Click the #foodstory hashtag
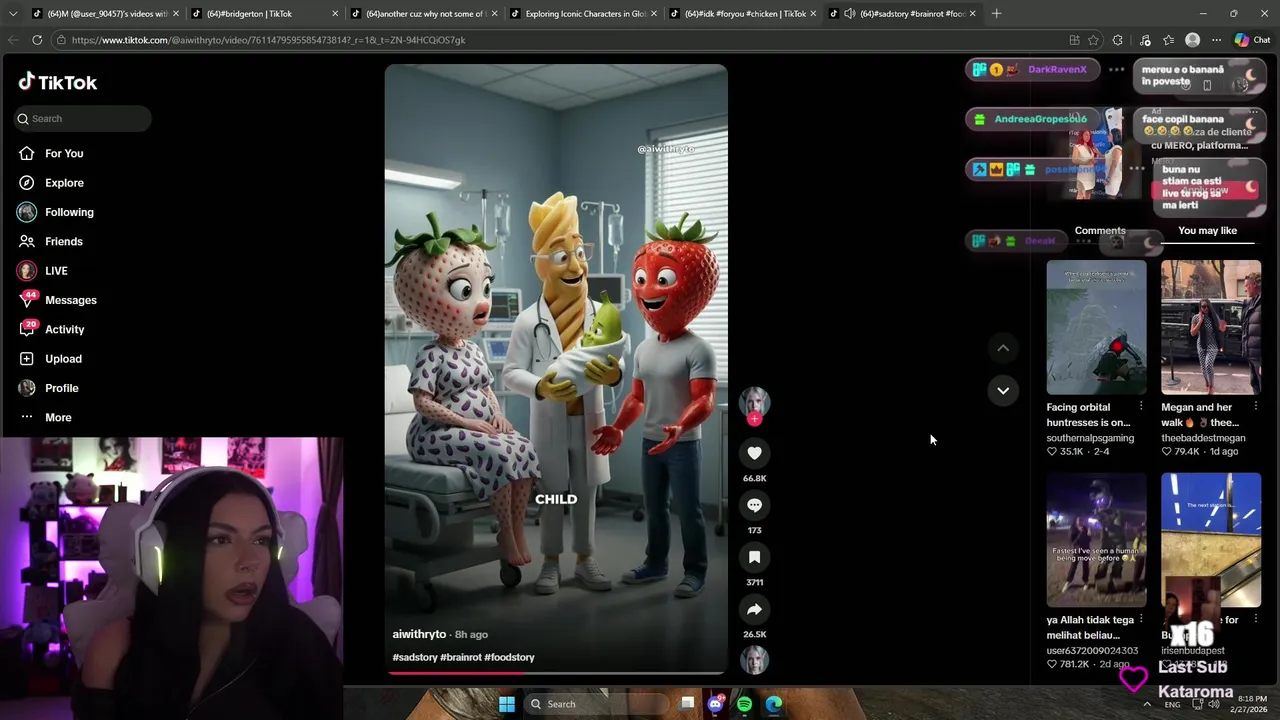 [x=509, y=657]
